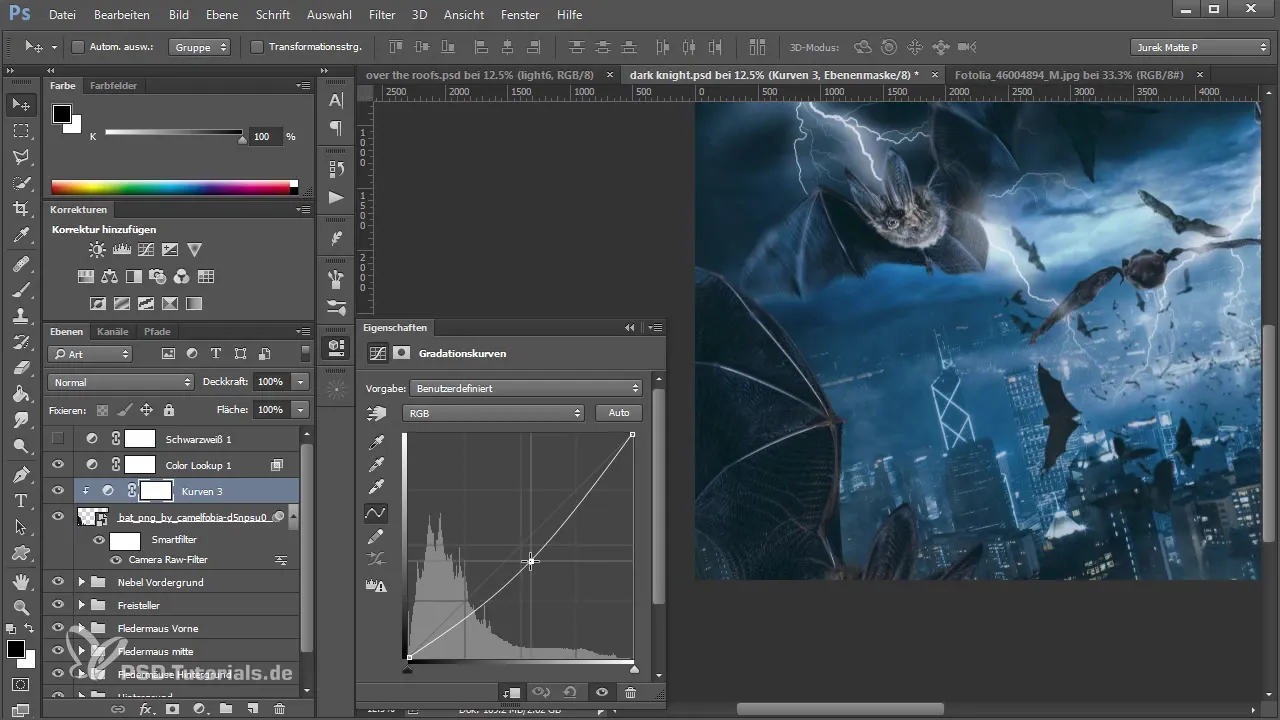1280x720 pixels.
Task: Show the Schwarzweiß 1 layer
Action: point(58,438)
